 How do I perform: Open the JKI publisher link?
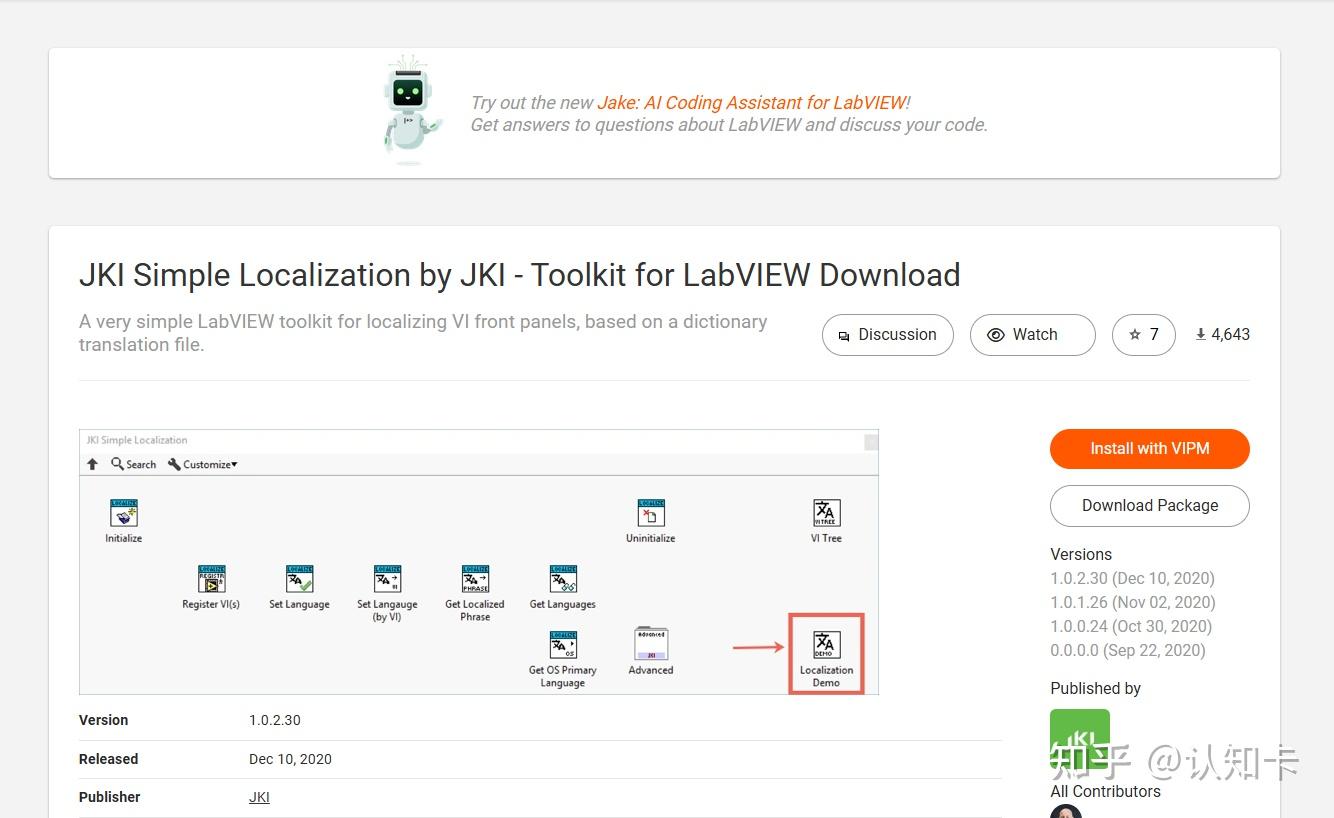pos(259,797)
